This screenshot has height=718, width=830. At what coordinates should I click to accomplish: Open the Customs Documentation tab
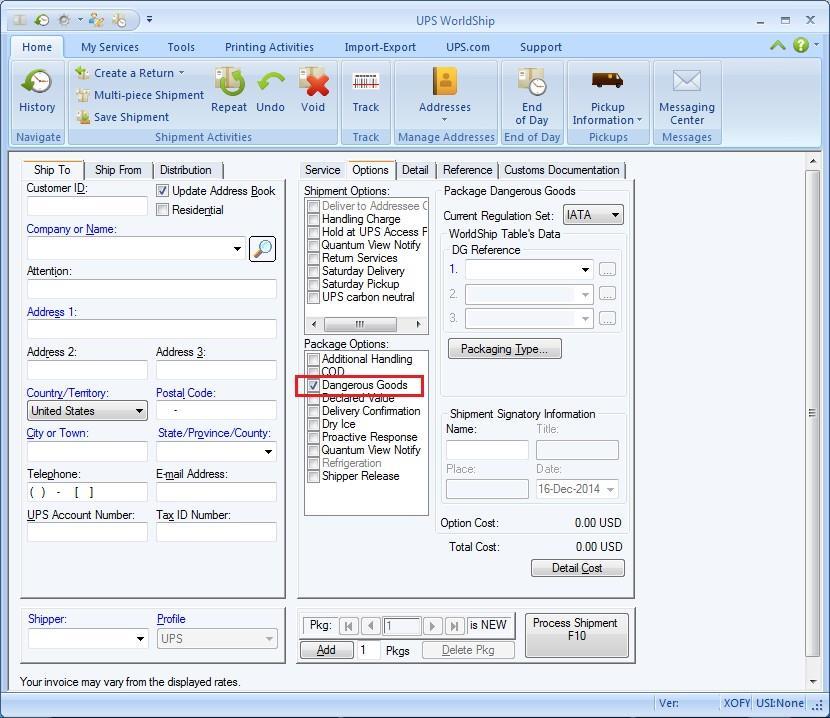point(561,170)
